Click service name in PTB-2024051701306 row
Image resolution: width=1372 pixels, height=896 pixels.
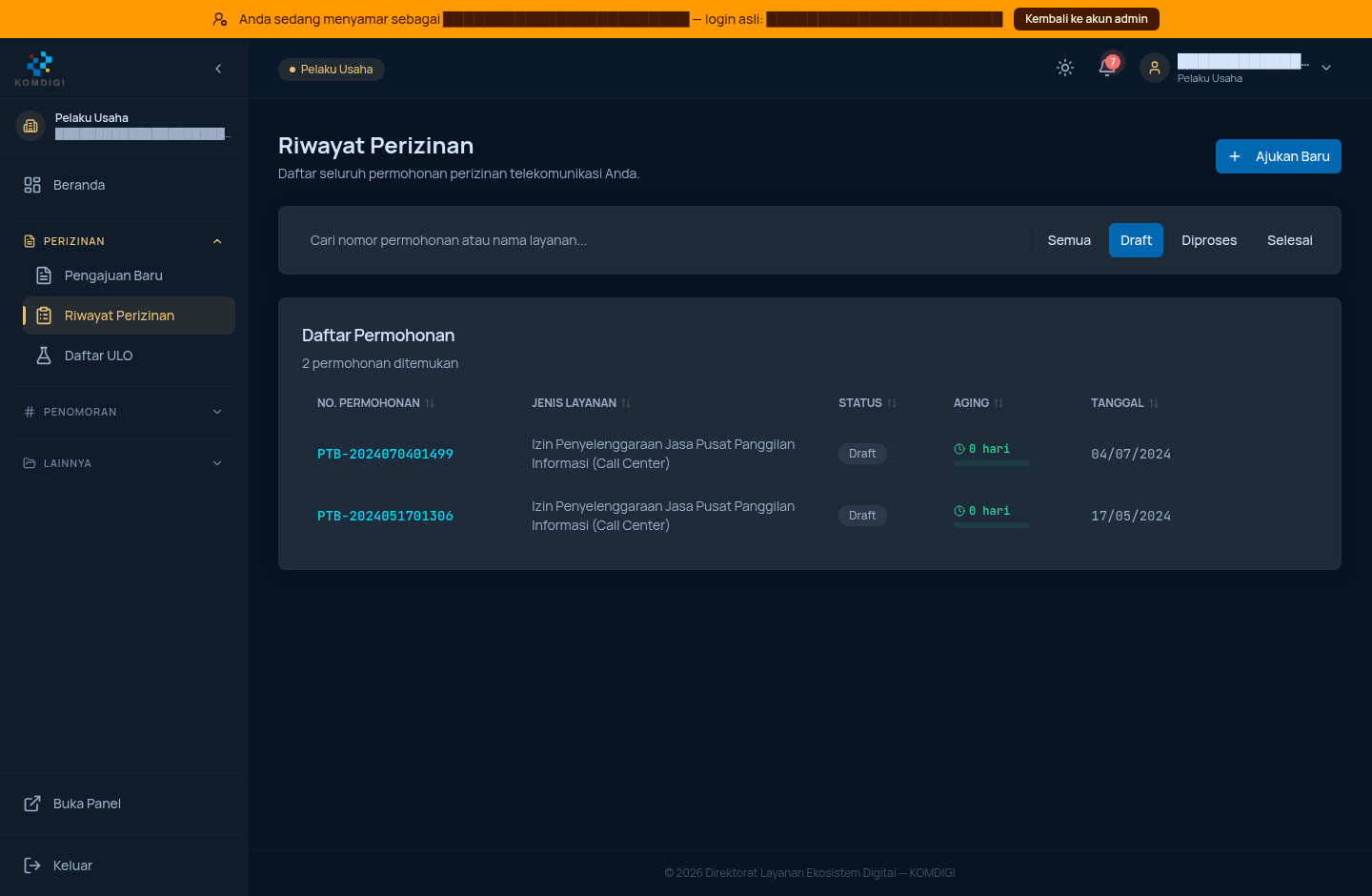coord(663,516)
